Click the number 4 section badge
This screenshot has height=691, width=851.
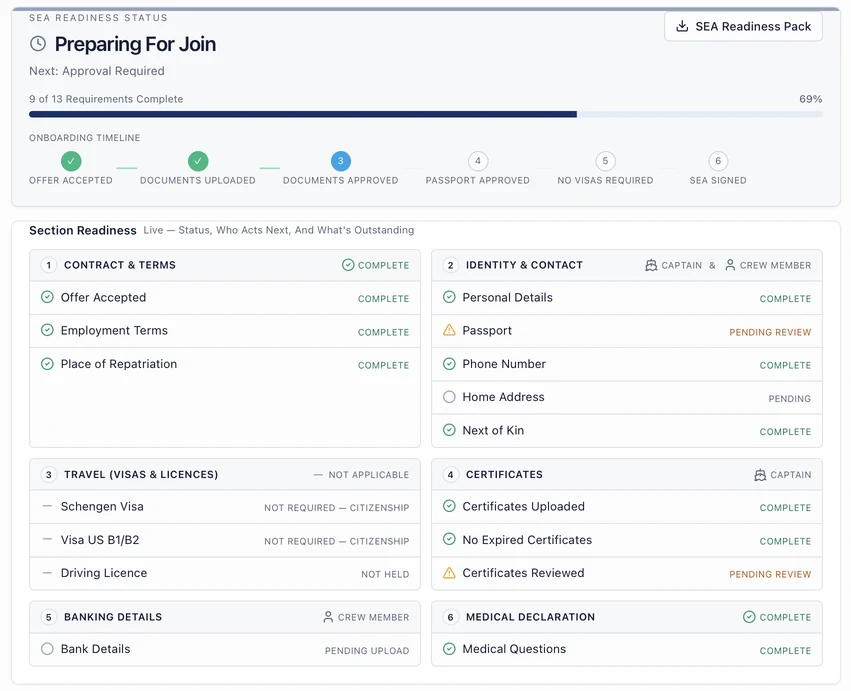pos(450,474)
